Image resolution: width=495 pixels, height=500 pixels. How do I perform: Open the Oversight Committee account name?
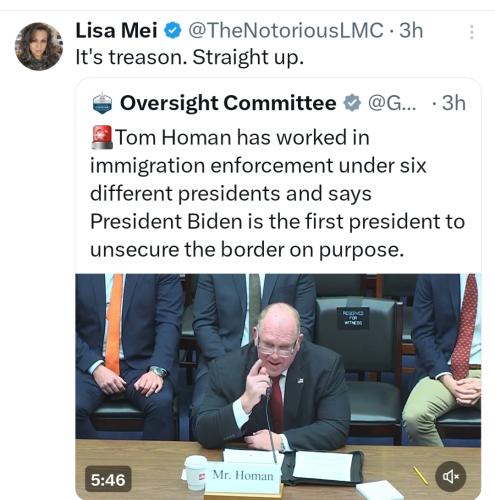coord(228,103)
